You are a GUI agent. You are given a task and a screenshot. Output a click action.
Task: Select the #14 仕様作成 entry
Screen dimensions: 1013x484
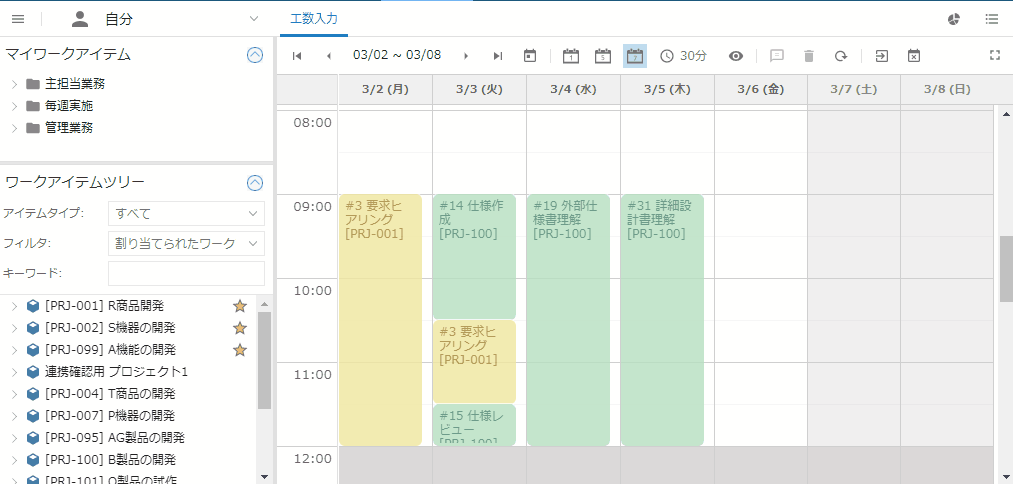point(474,257)
